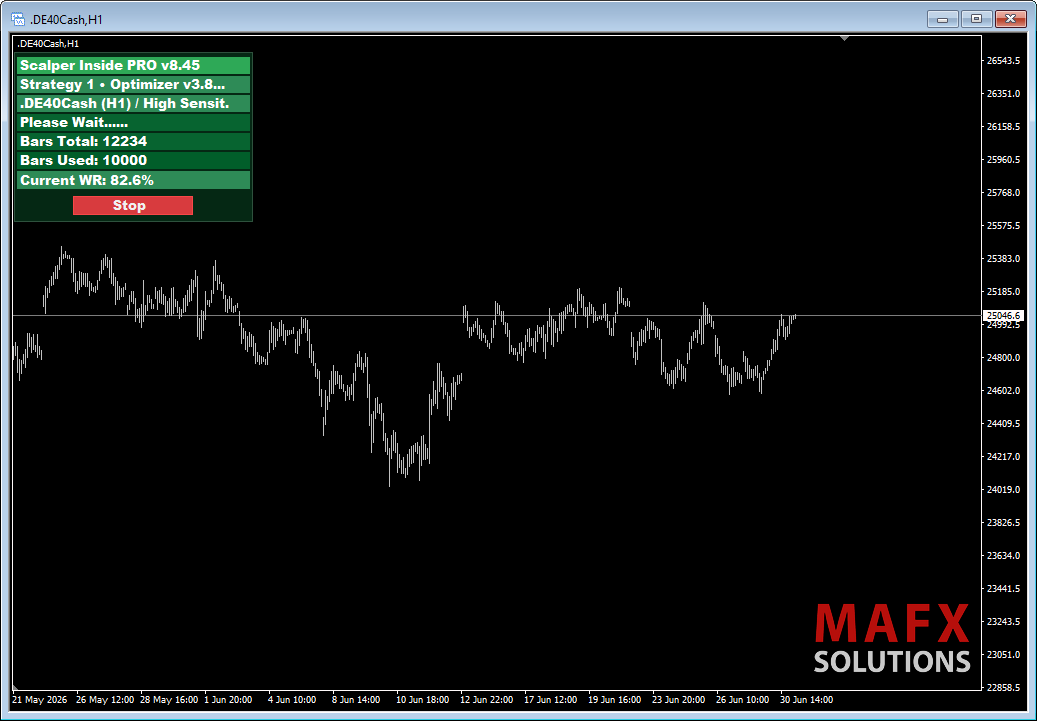Viewport: 1037px width, 721px height.
Task: Minimize the .DE40Cash,H1 chart window
Action: [x=942, y=19]
